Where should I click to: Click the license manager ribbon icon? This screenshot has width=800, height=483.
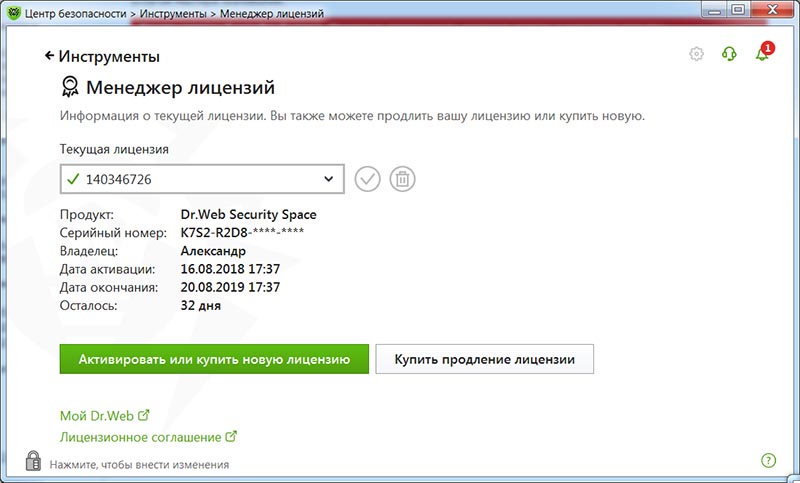point(70,87)
